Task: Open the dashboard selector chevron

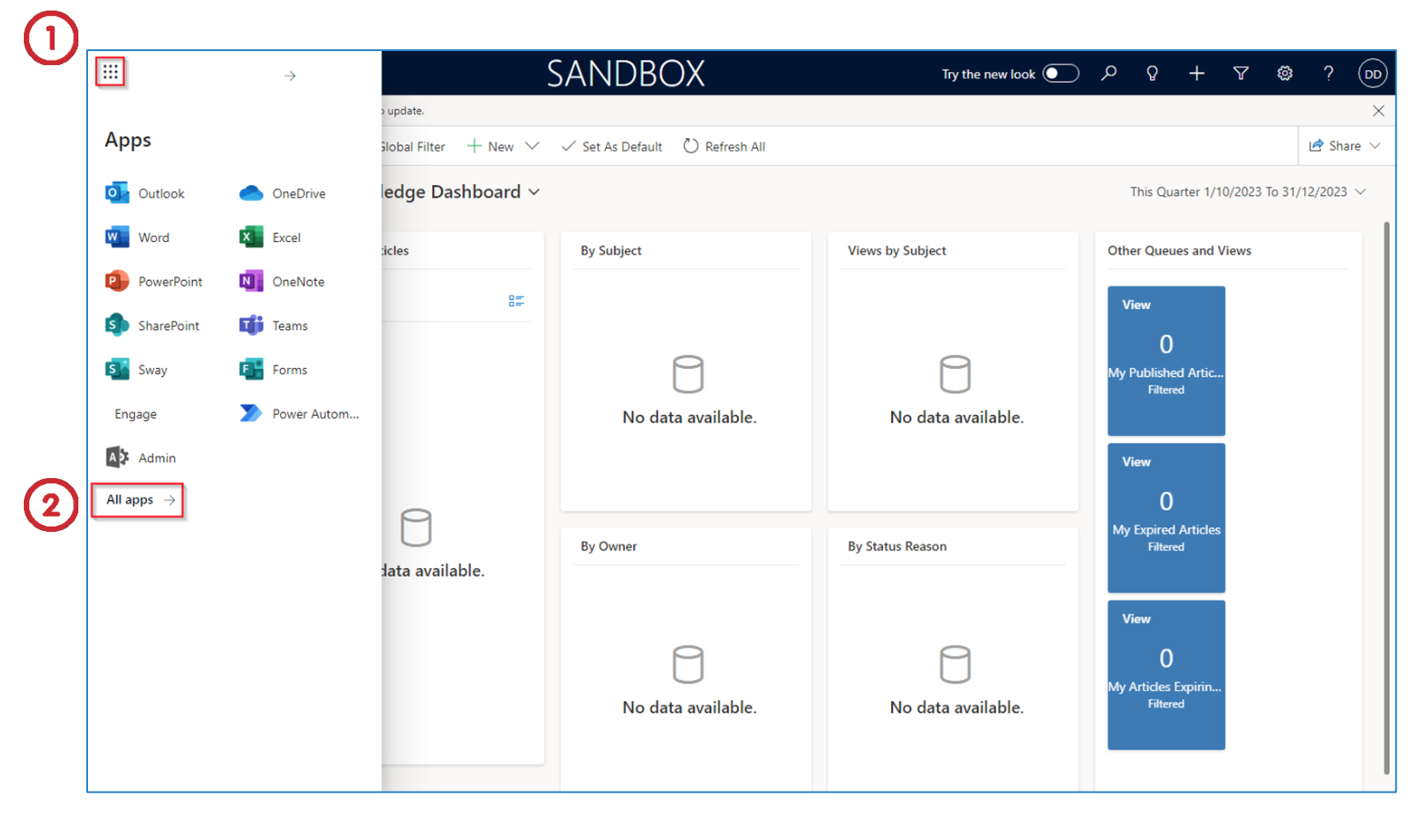Action: [534, 192]
